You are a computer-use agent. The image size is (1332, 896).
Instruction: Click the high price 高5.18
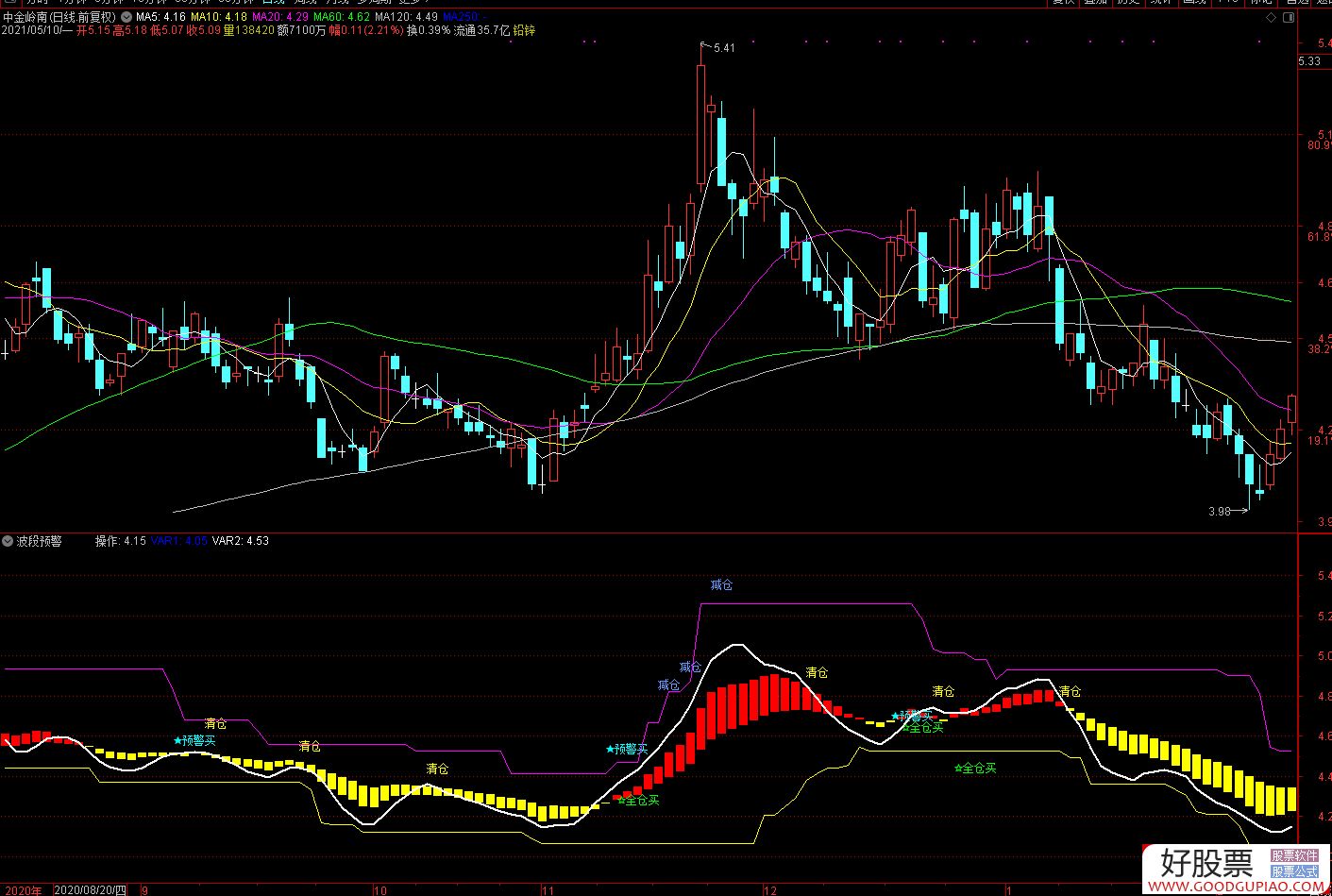130,30
